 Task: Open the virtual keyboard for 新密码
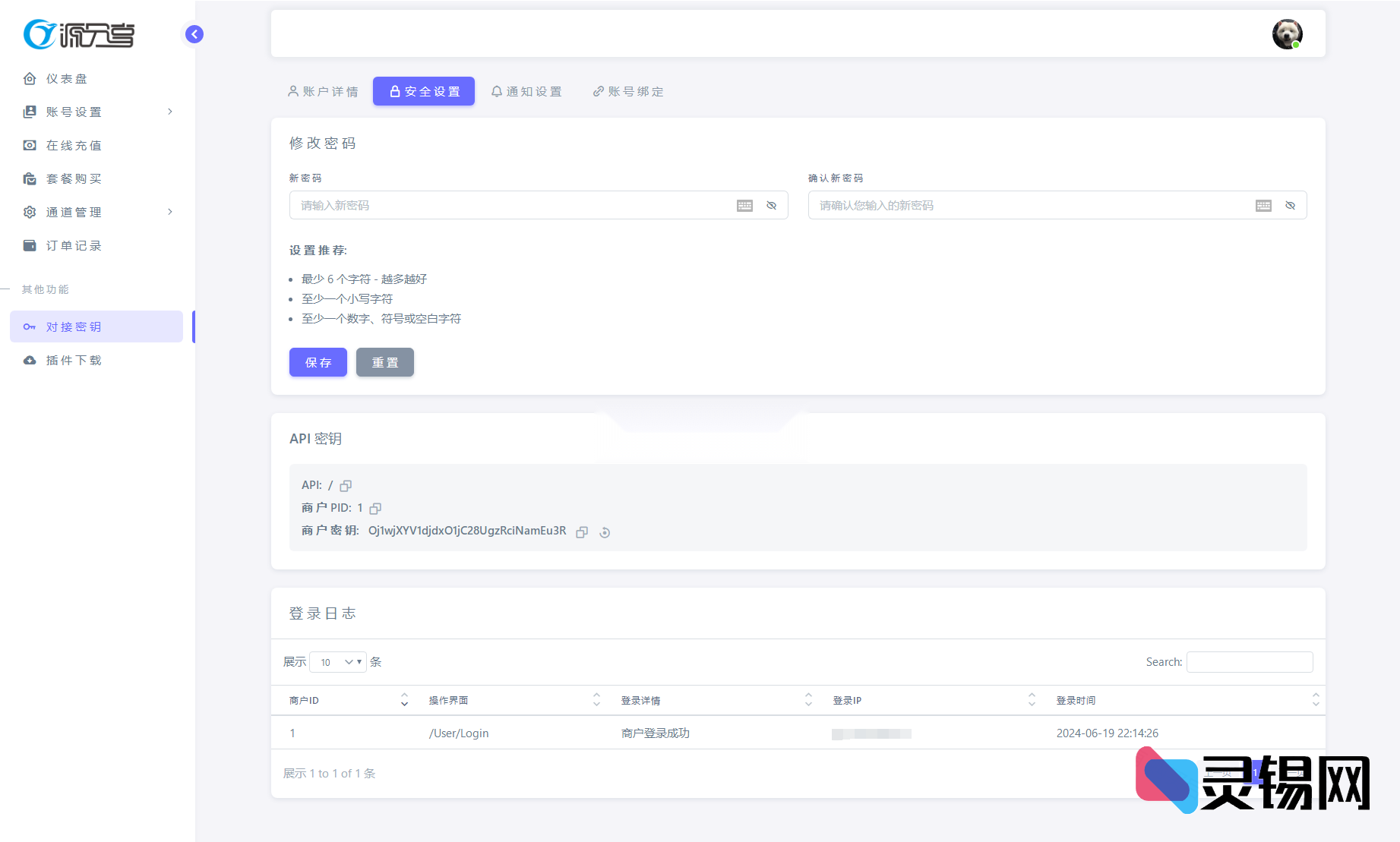(x=744, y=205)
